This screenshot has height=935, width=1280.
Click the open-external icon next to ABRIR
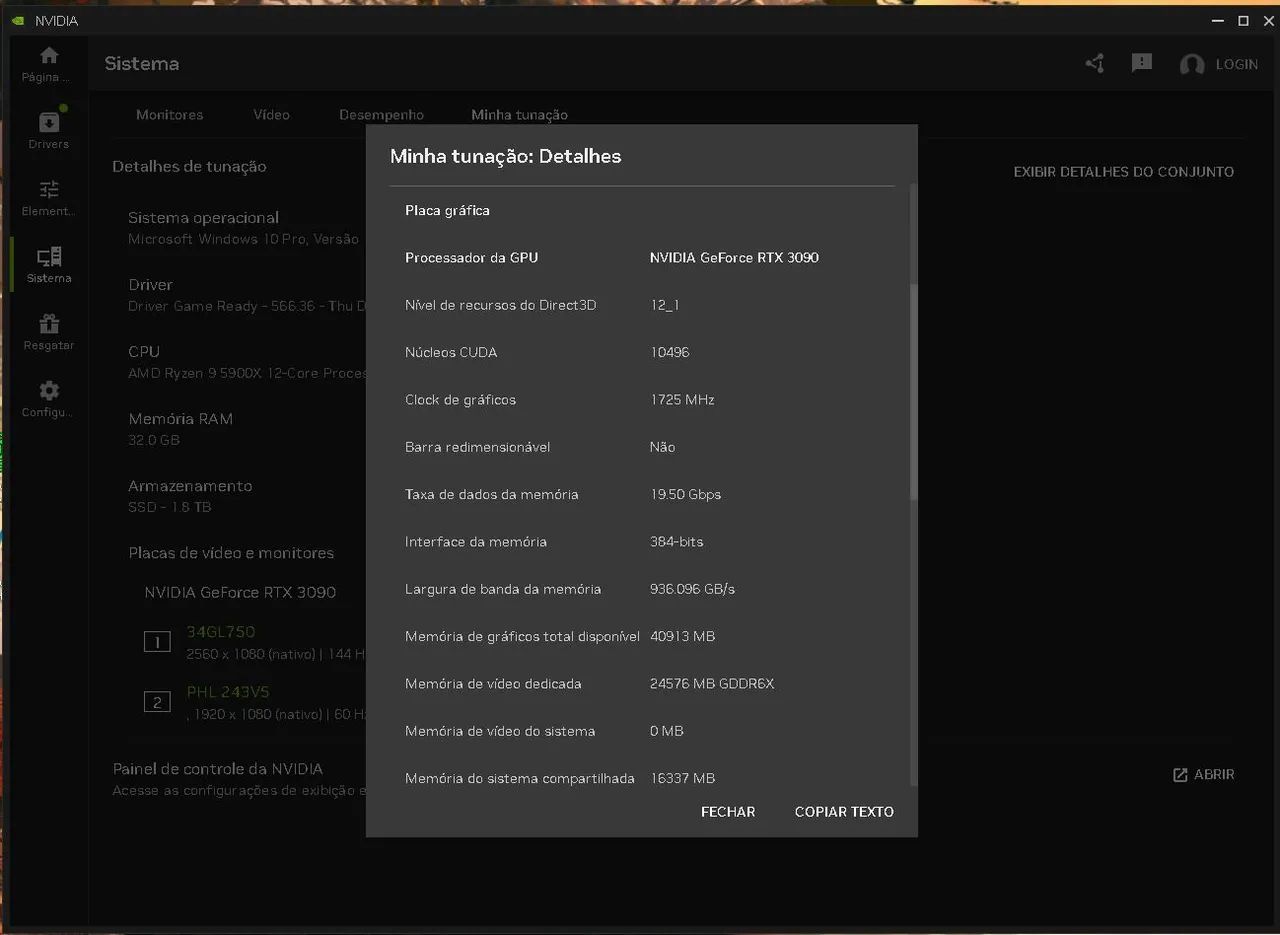(1180, 775)
